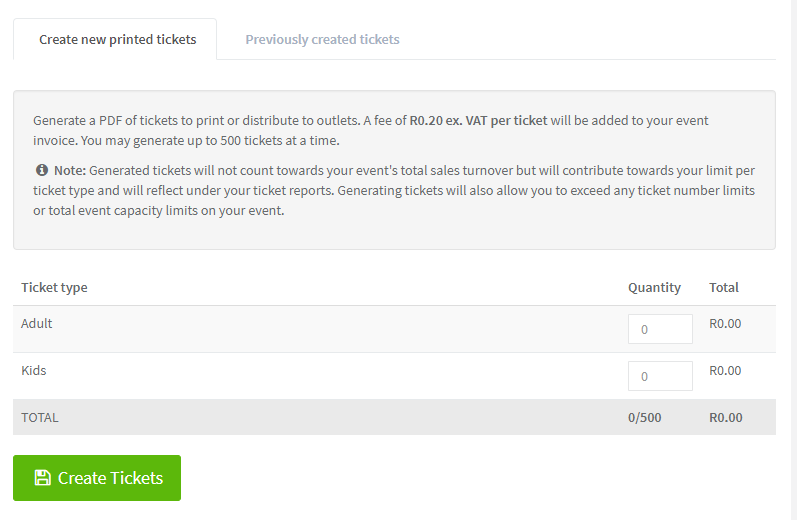Click the bold Note: label

pos(70,170)
